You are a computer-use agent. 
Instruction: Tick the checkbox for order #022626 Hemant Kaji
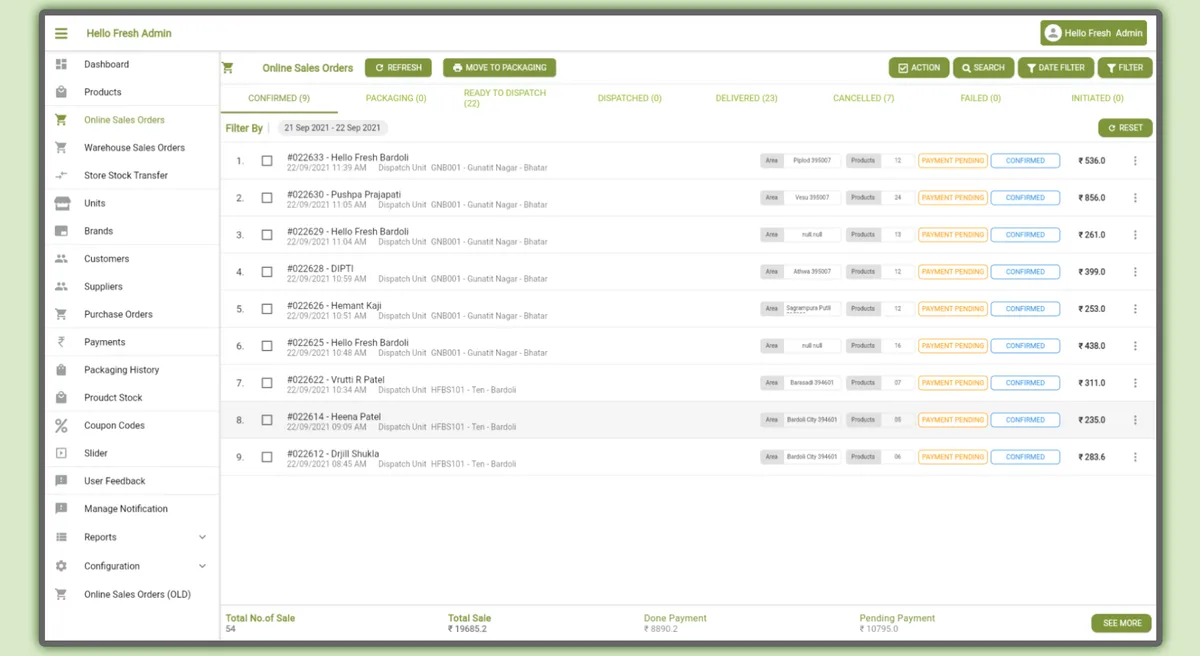[267, 309]
